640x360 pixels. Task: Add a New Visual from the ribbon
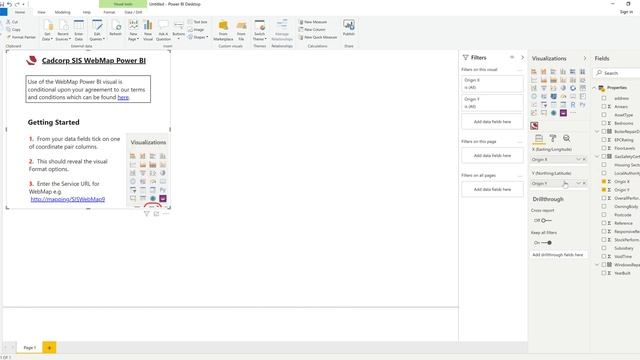pos(148,30)
